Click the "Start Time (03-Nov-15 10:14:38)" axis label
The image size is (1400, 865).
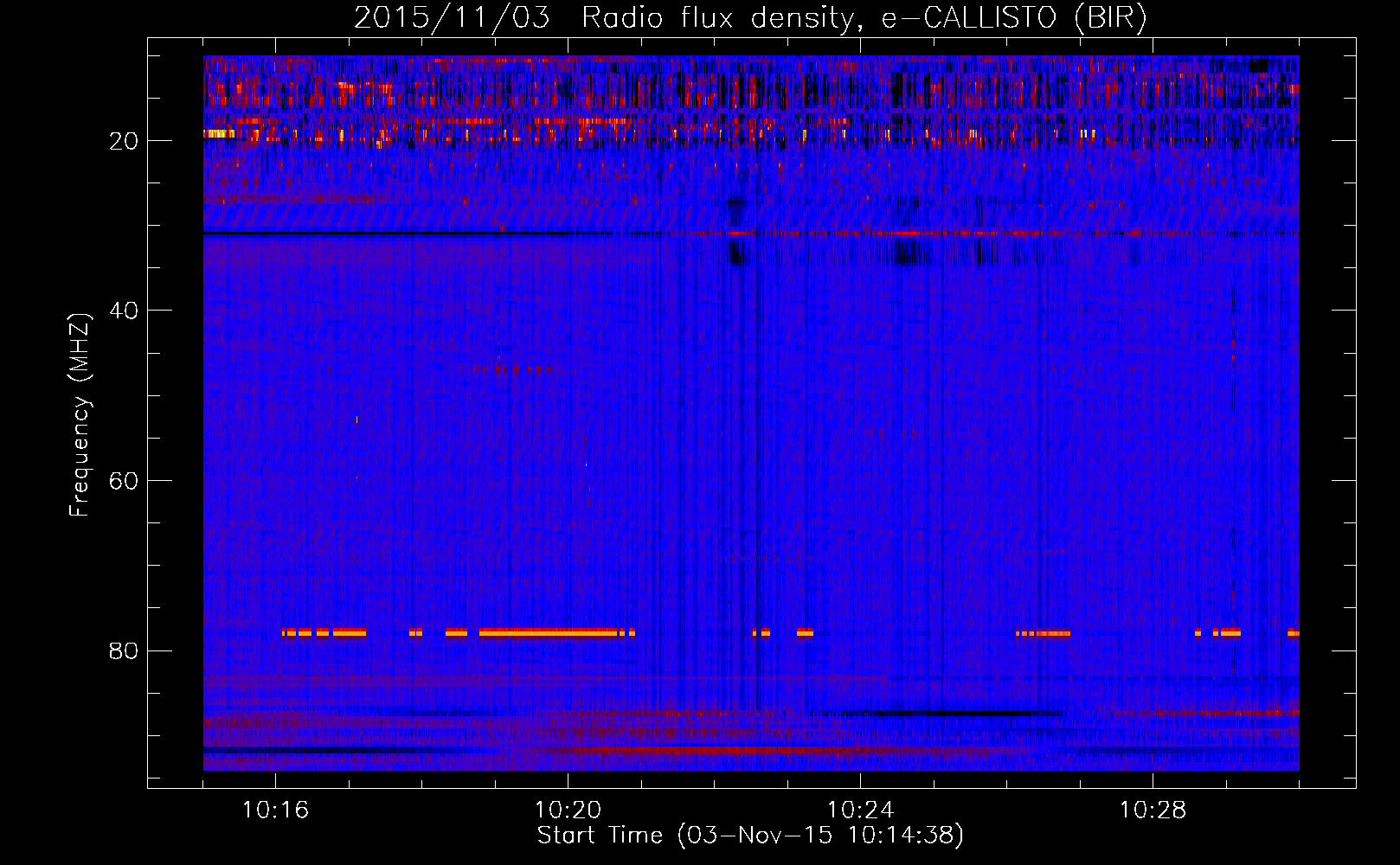(750, 836)
